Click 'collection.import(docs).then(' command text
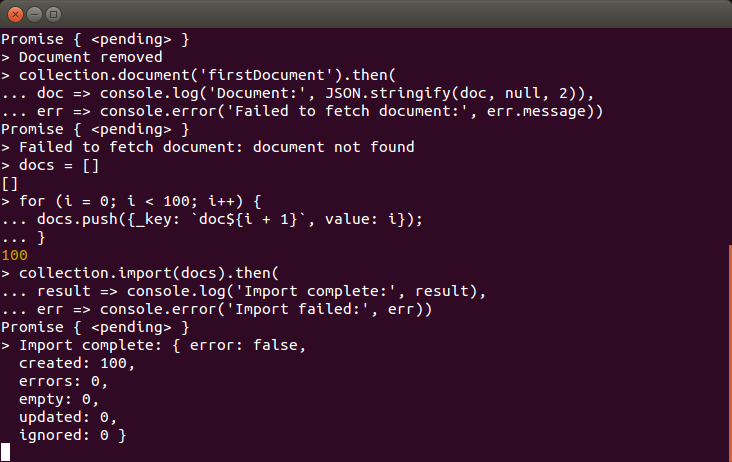 coord(148,273)
